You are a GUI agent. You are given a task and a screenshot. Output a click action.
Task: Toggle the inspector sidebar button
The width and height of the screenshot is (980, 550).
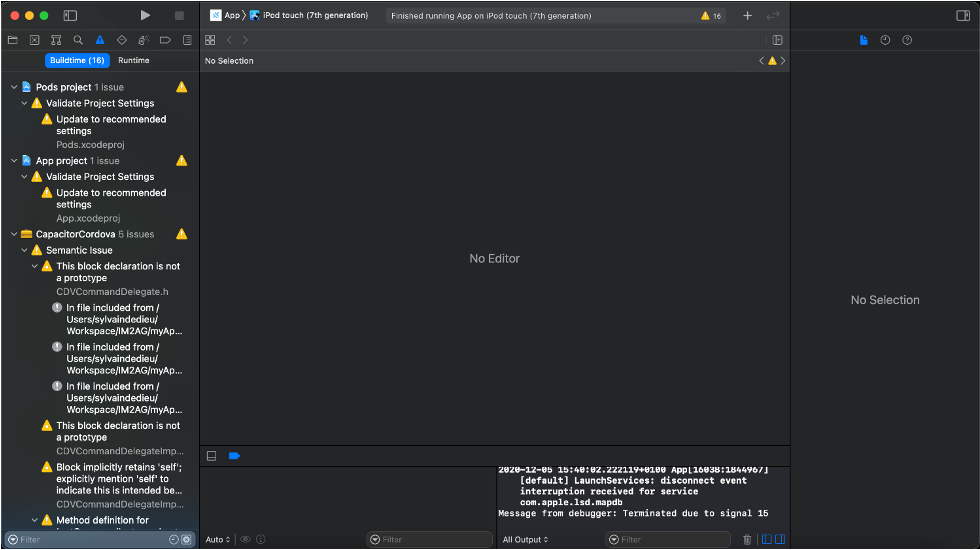[x=963, y=16]
